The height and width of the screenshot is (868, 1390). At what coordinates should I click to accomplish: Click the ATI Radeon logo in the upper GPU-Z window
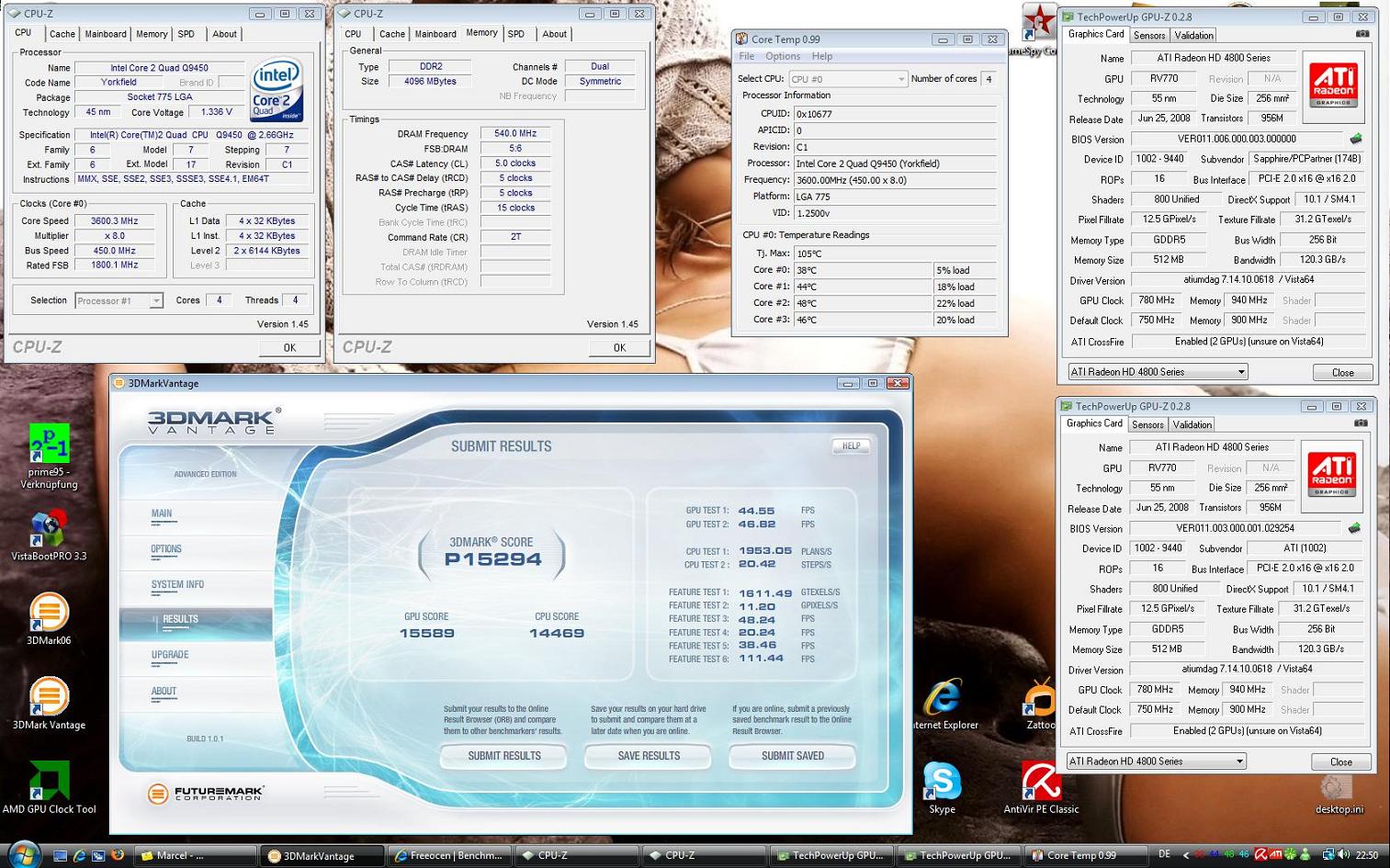pos(1333,85)
